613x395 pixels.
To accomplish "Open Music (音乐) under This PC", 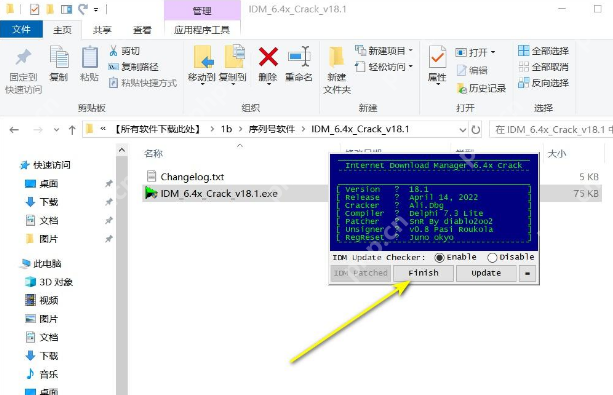I will pos(41,374).
